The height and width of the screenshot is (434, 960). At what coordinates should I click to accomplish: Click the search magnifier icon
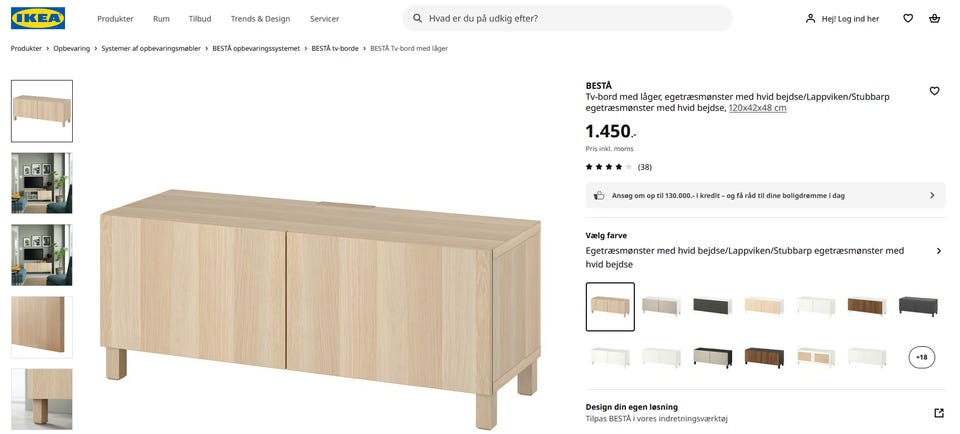click(x=417, y=18)
